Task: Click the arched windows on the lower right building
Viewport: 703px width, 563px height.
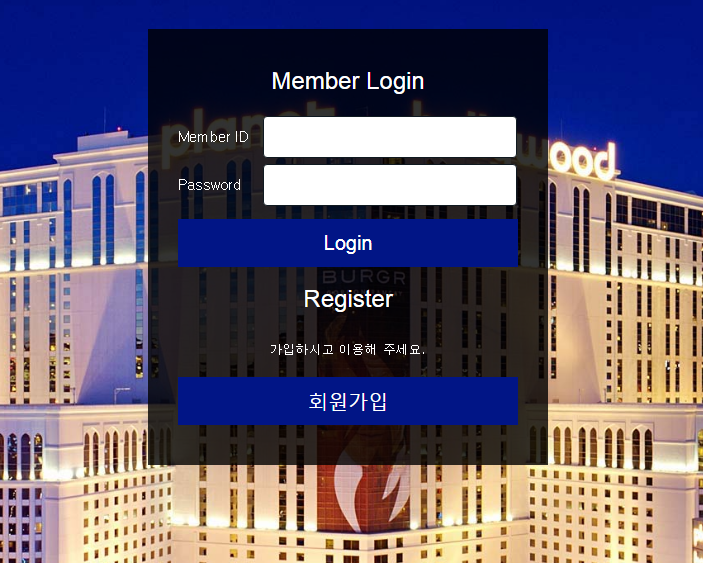Action: (x=603, y=448)
